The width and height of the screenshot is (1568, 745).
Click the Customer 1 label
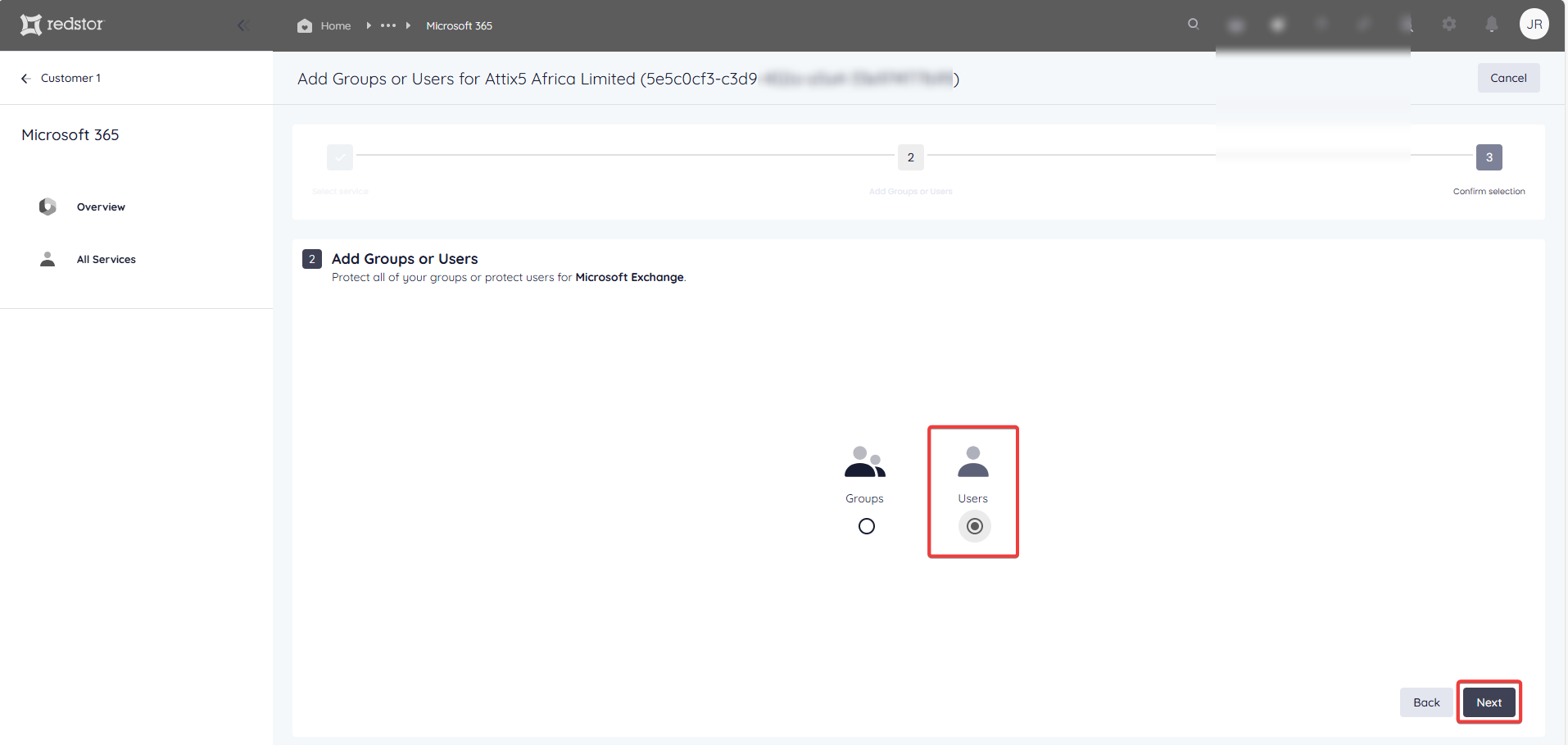[x=70, y=78]
